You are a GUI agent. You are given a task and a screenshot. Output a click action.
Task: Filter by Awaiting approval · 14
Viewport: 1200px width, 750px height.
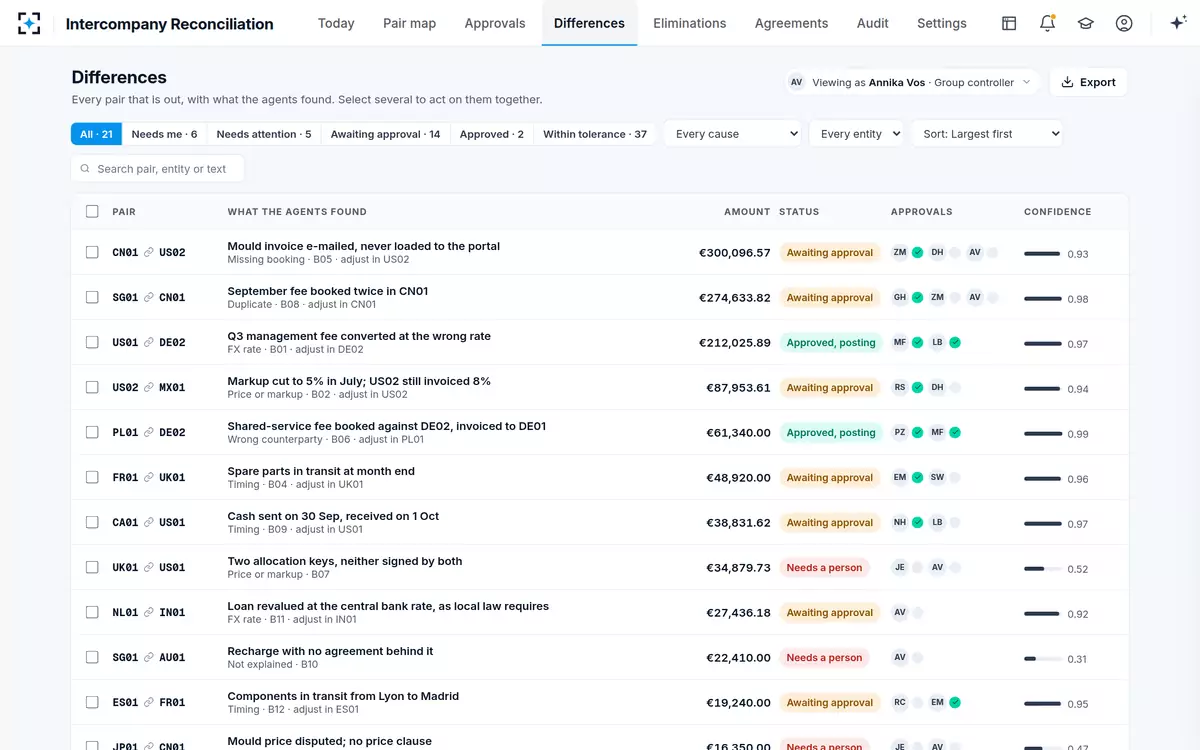coord(385,134)
